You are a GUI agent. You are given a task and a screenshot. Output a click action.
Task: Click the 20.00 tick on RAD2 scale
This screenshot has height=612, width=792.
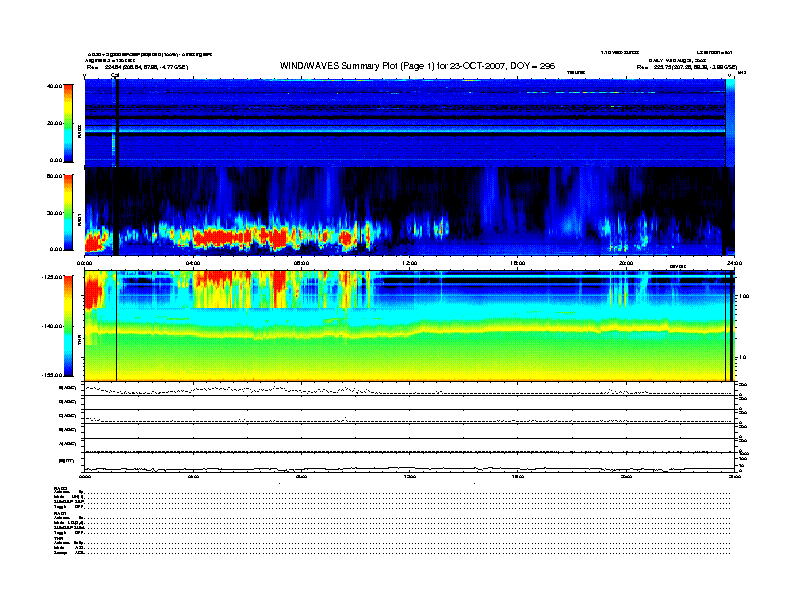point(55,123)
